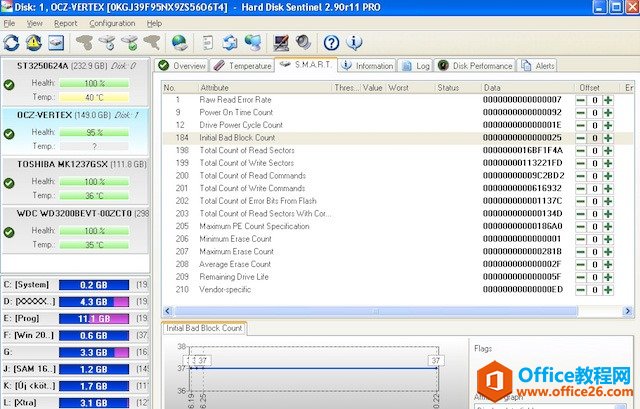
Task: Open the Configuration menu
Action: [x=112, y=23]
